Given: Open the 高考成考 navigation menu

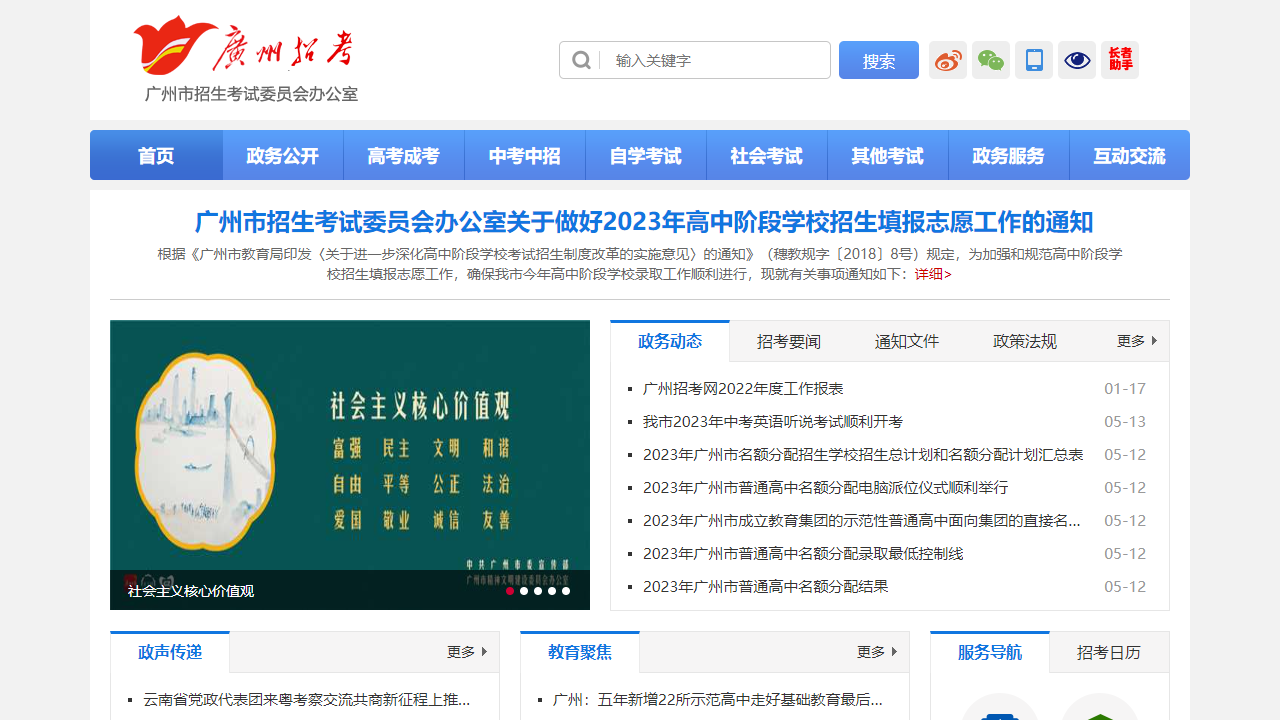Looking at the screenshot, I should 404,155.
